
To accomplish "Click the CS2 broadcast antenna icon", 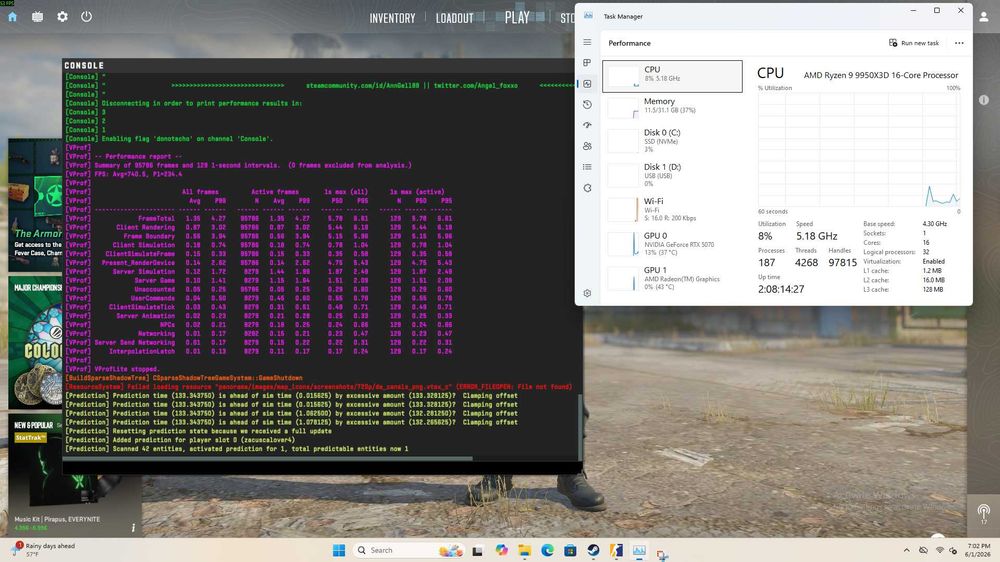I will [x=983, y=513].
